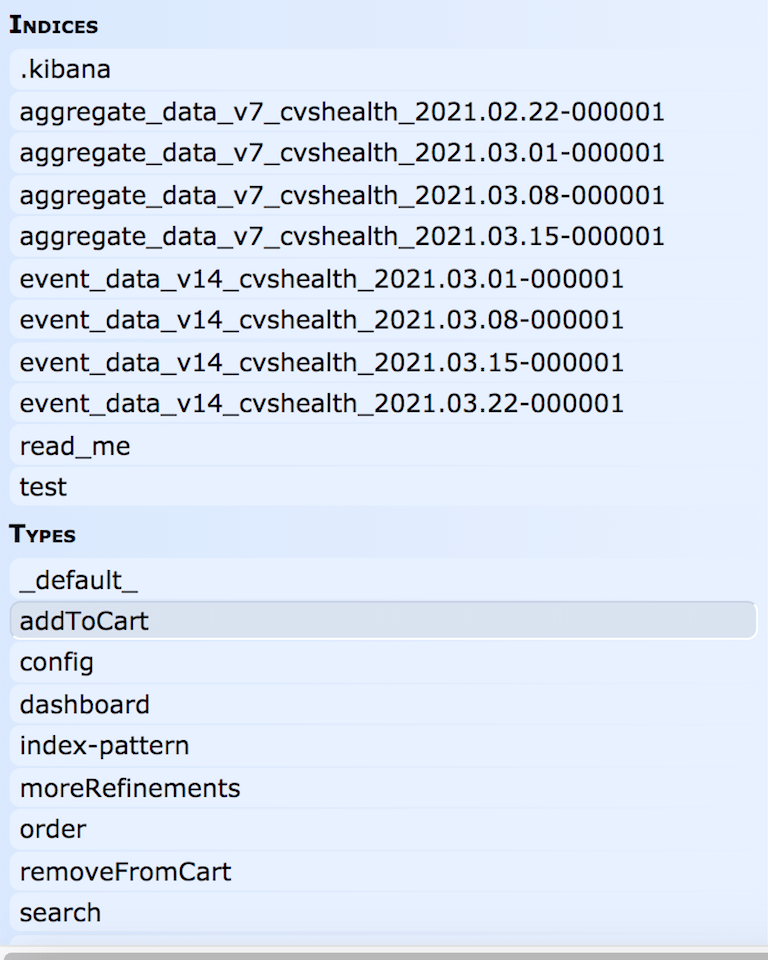Pick aggregate_data_v7_cvshealth_2021.03.08-000001 index
Viewport: 768px width, 960px height.
pos(383,195)
